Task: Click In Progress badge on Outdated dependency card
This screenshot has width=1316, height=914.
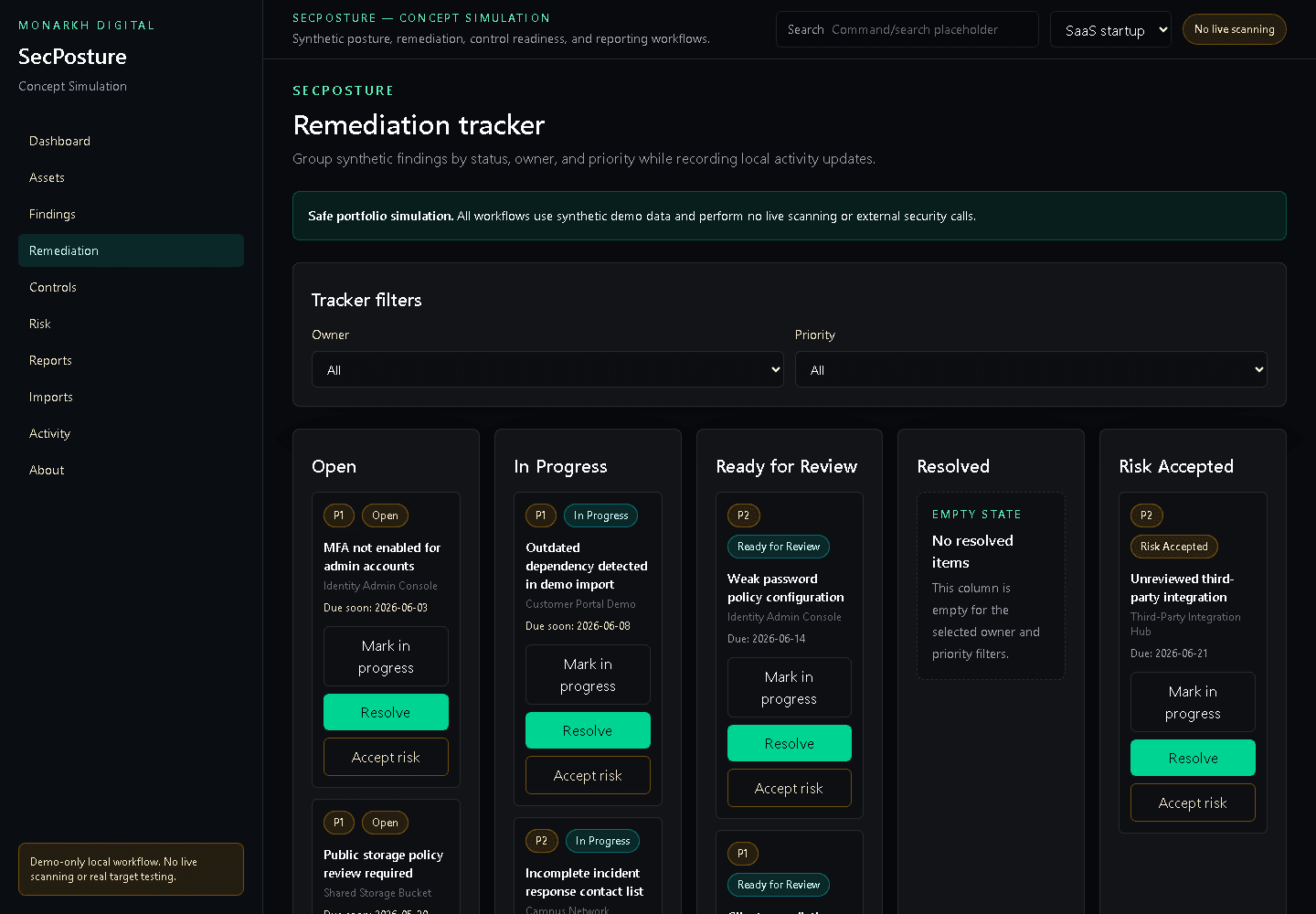Action: [x=600, y=515]
